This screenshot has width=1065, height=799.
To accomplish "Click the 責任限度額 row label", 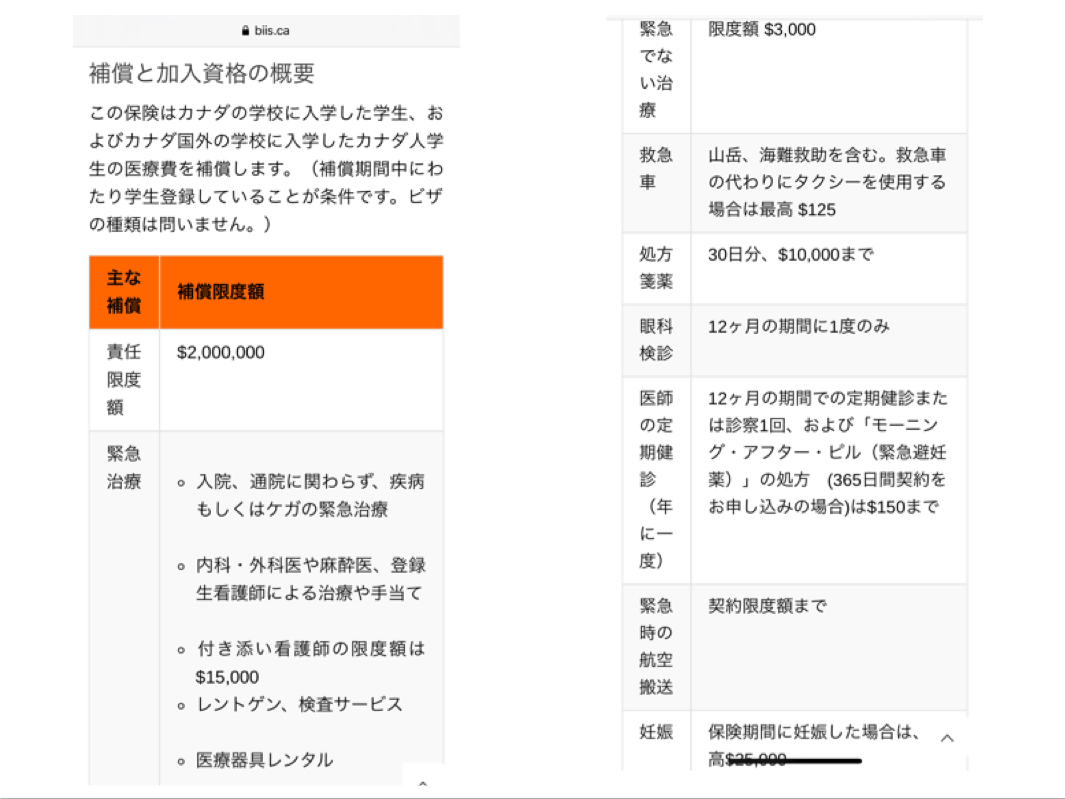I will coord(124,379).
